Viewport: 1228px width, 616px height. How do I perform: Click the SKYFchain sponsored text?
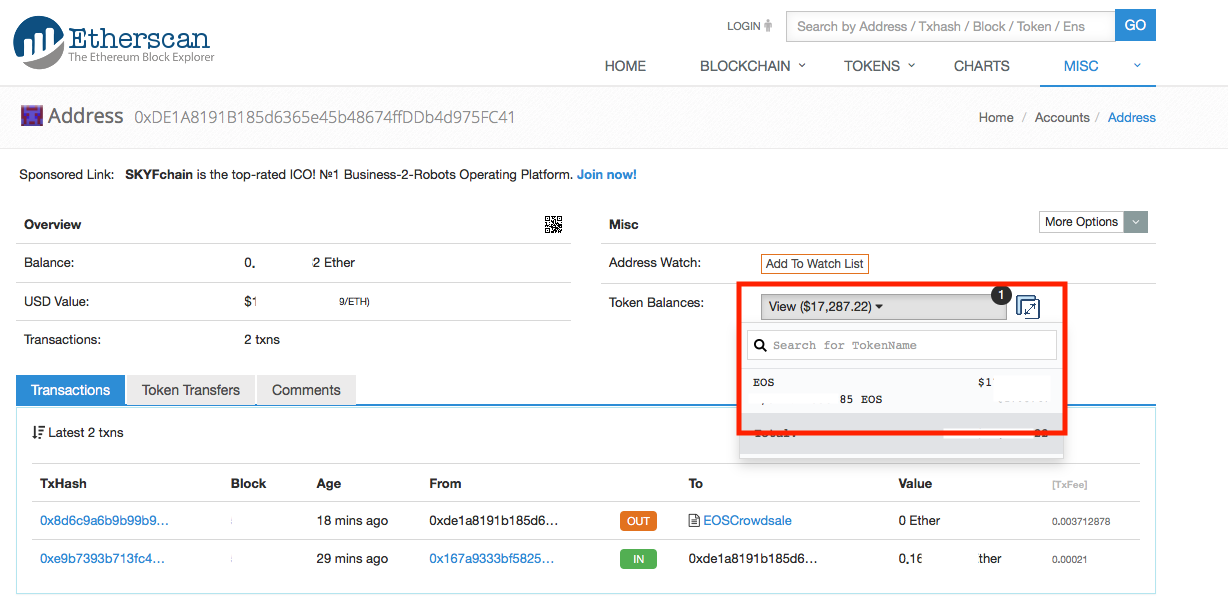[x=159, y=174]
